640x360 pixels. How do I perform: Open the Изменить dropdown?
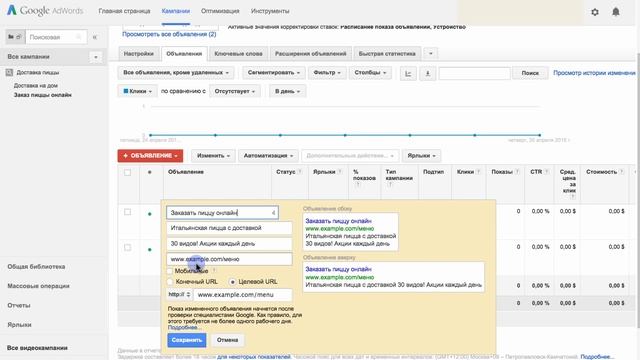[x=213, y=156]
